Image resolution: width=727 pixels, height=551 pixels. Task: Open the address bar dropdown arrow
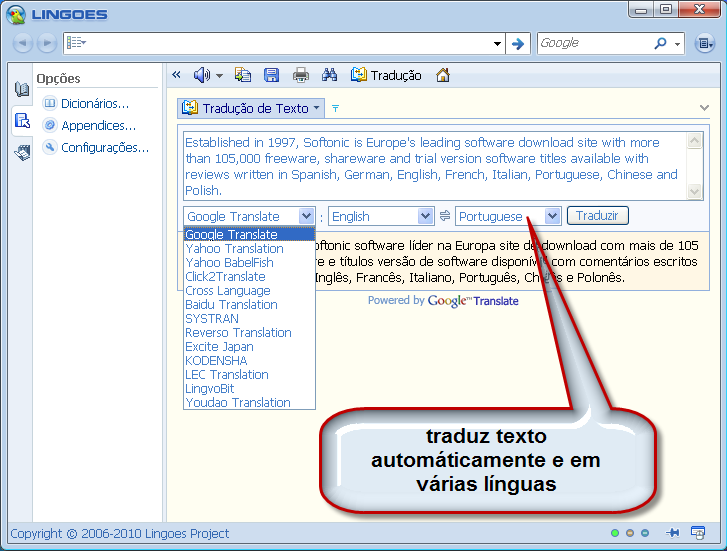click(x=497, y=44)
